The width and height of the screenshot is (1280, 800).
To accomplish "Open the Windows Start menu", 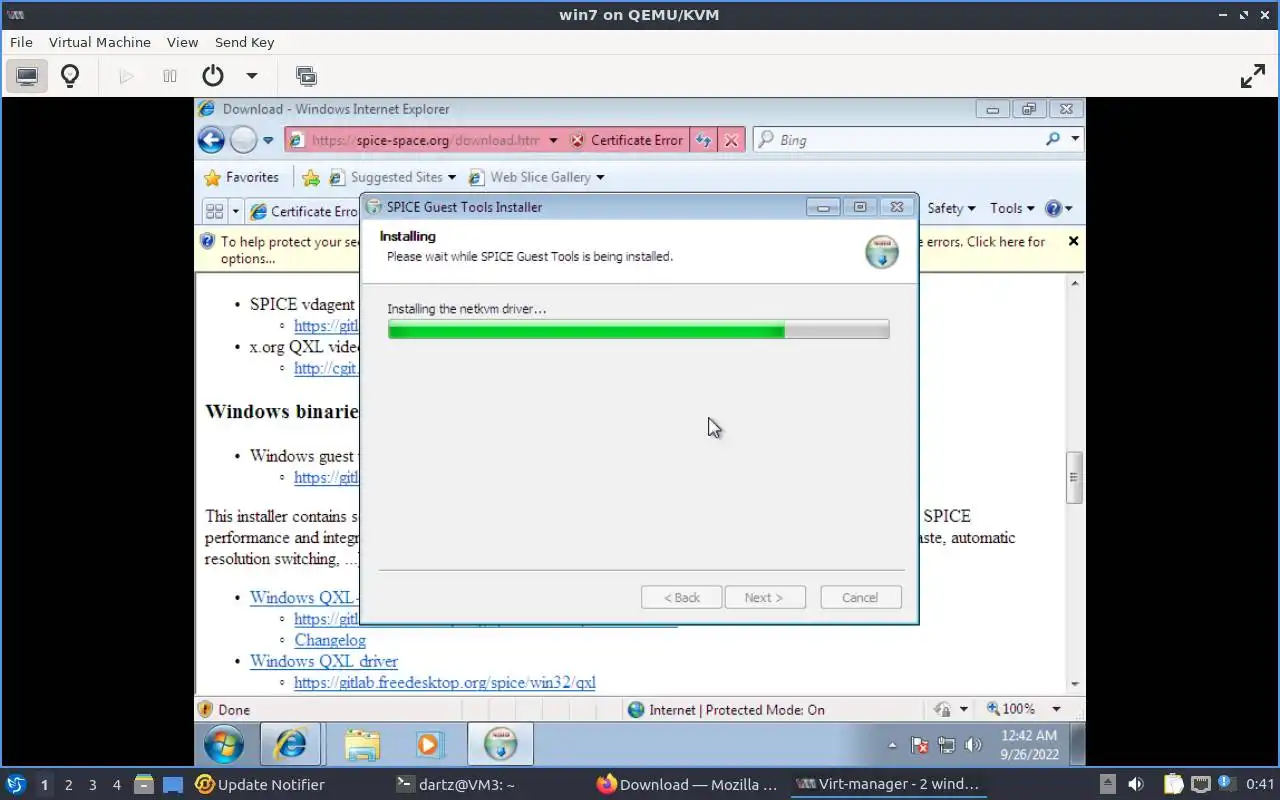I will [223, 745].
